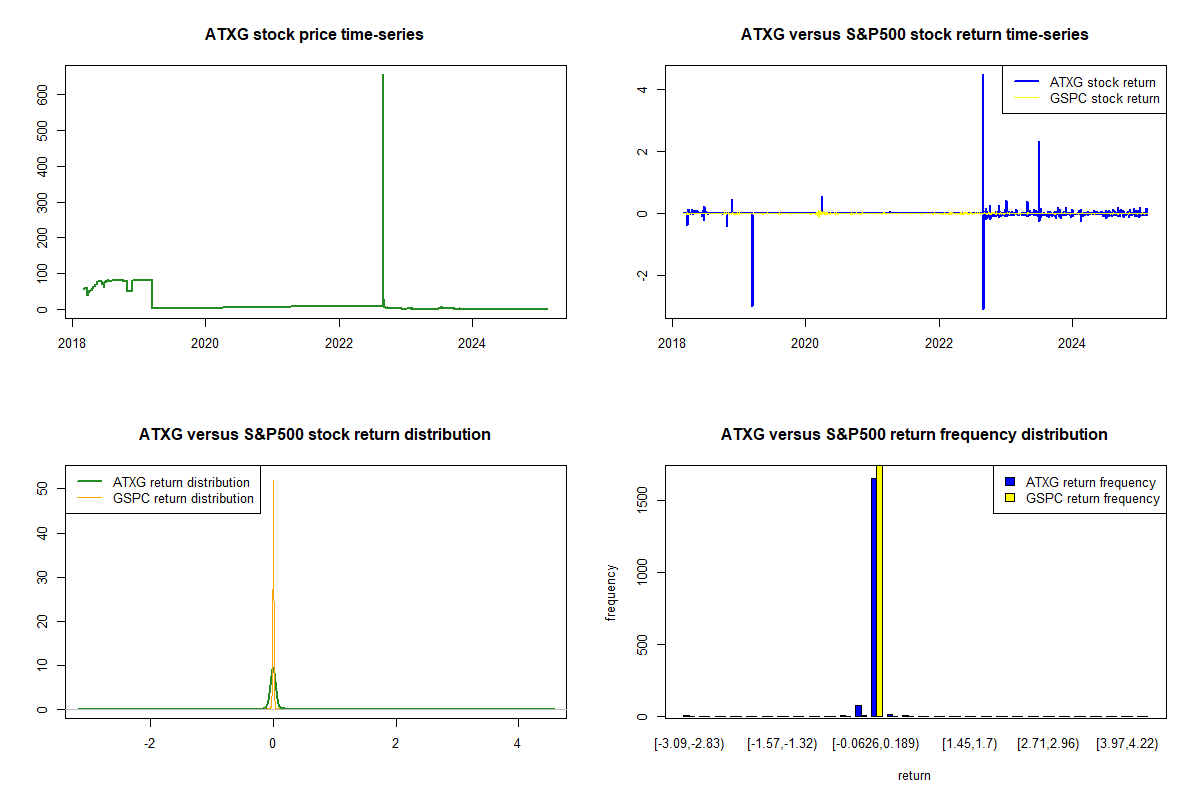Click the 'ATXG return distribution' legend entry

(181, 482)
